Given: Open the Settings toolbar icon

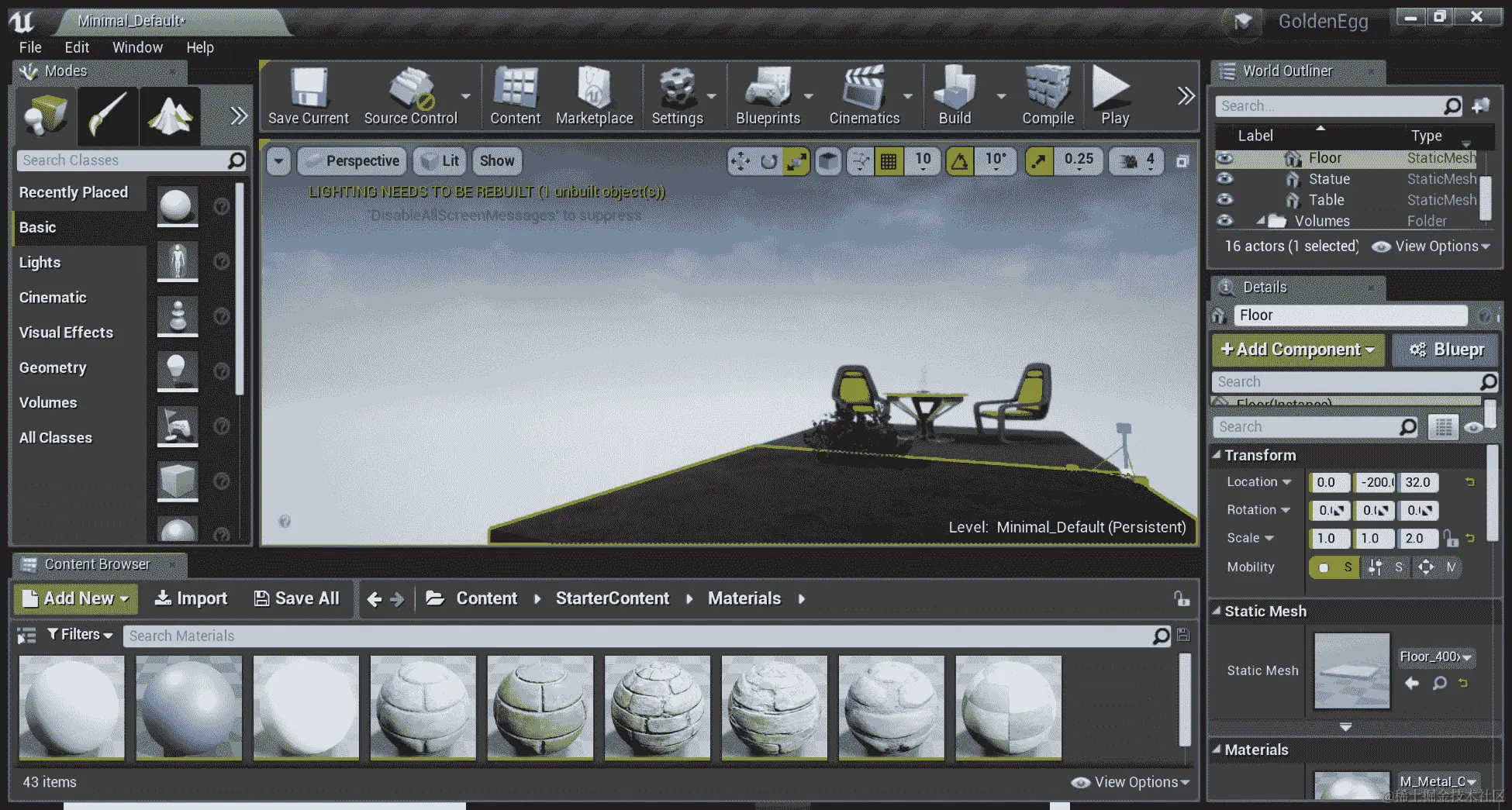Looking at the screenshot, I should [677, 96].
